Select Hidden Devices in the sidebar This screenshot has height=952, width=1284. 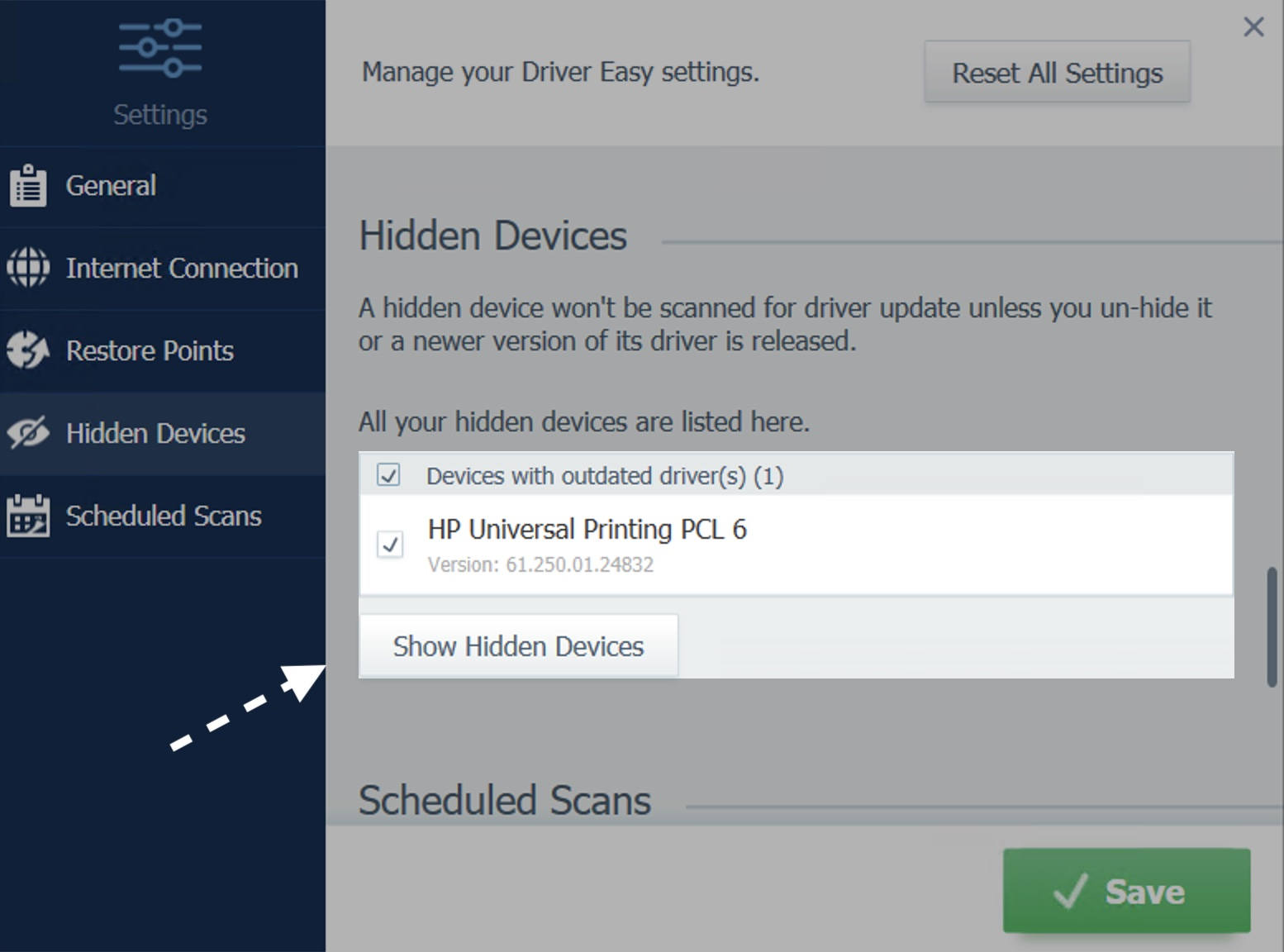pos(155,432)
